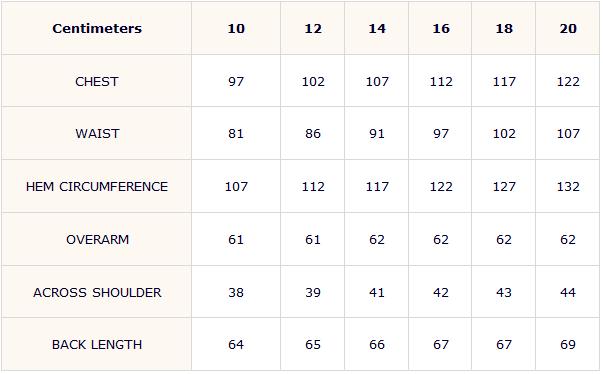
Task: Click the ACROSS SHOULDER row label
Action: click(97, 293)
